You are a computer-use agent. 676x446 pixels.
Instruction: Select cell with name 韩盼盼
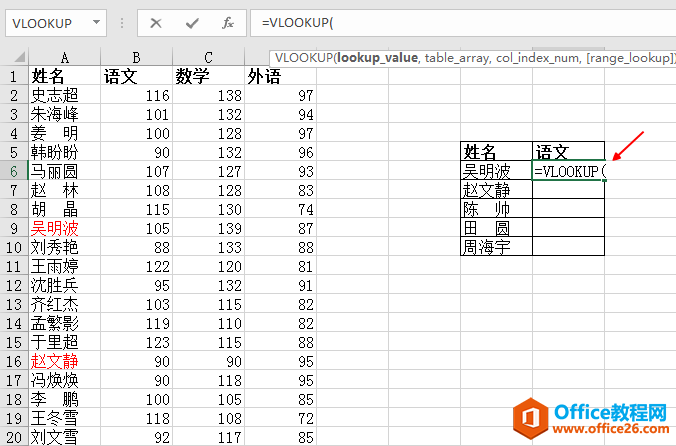tap(65, 152)
